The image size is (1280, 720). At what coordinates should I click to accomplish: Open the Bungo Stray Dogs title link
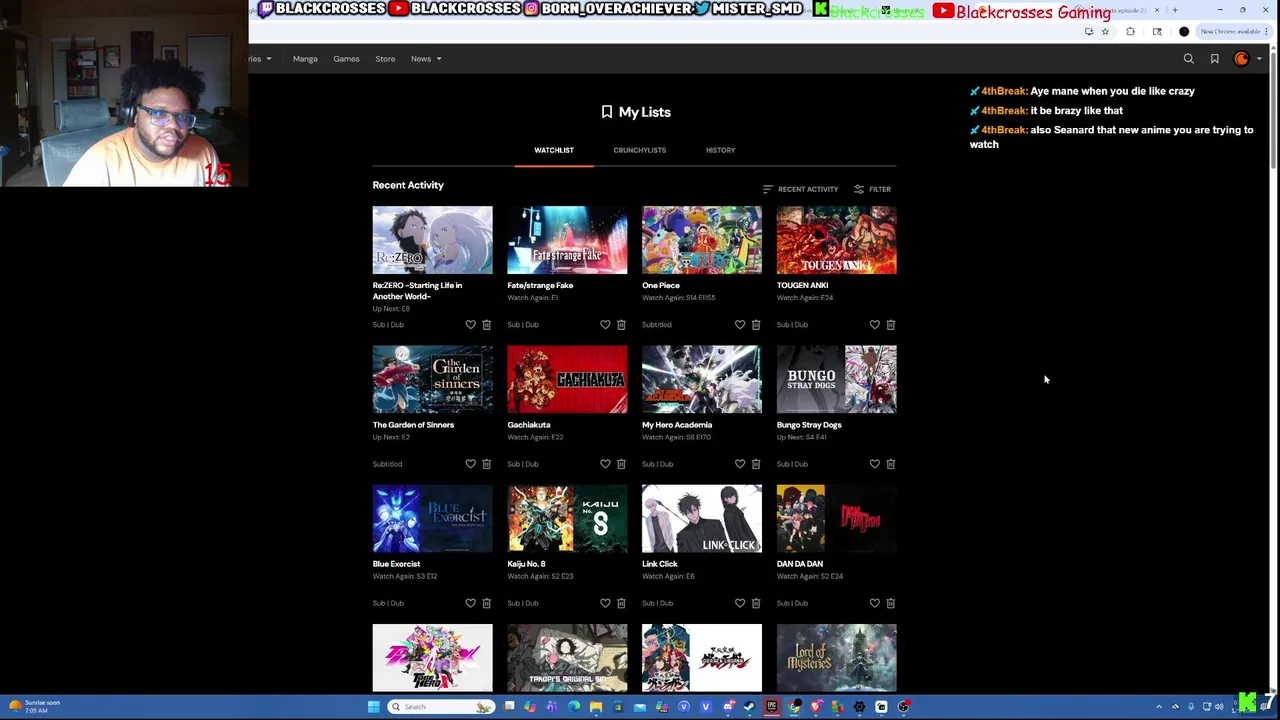pyautogui.click(x=809, y=425)
